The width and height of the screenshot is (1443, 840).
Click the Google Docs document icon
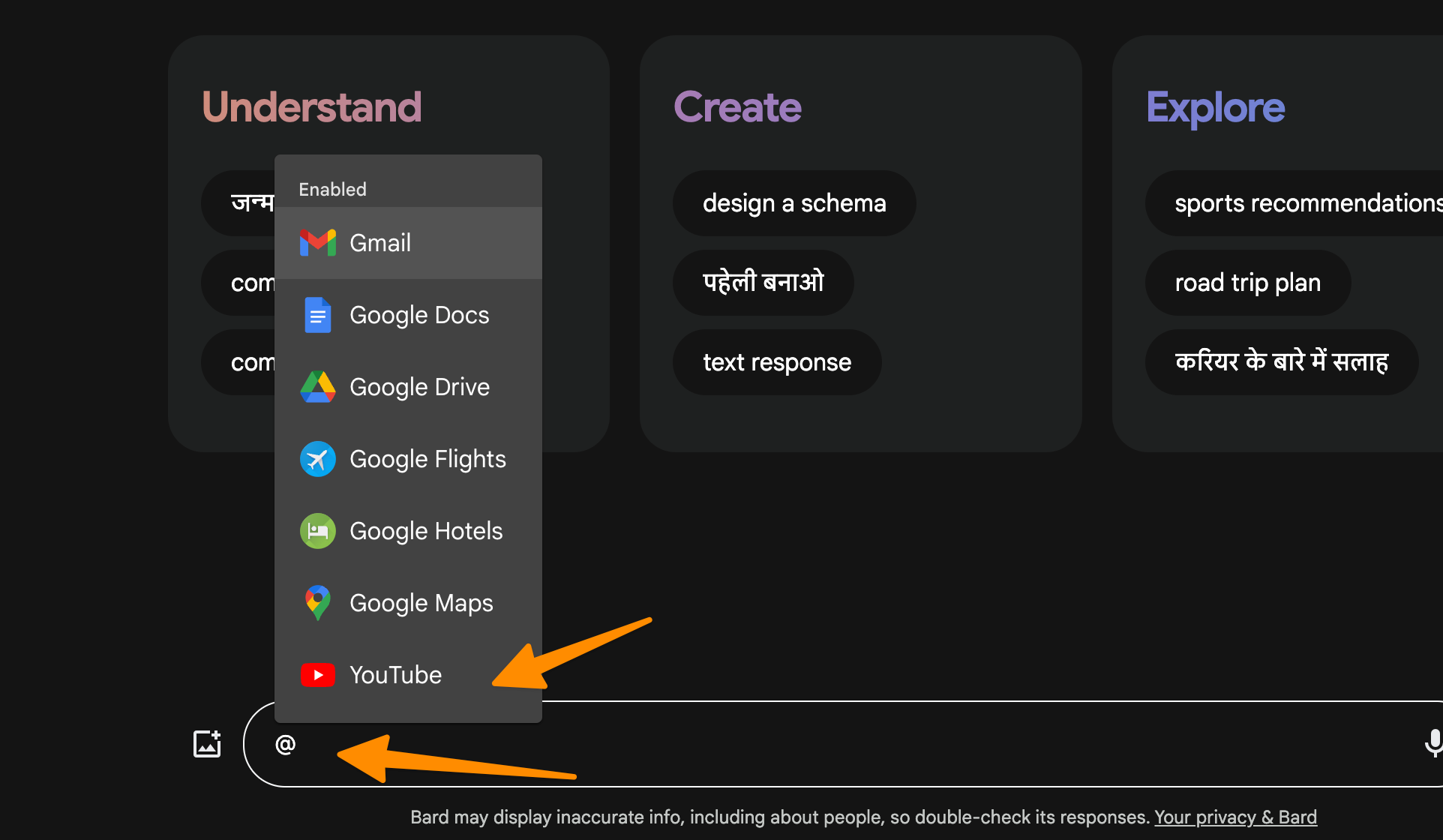point(317,315)
